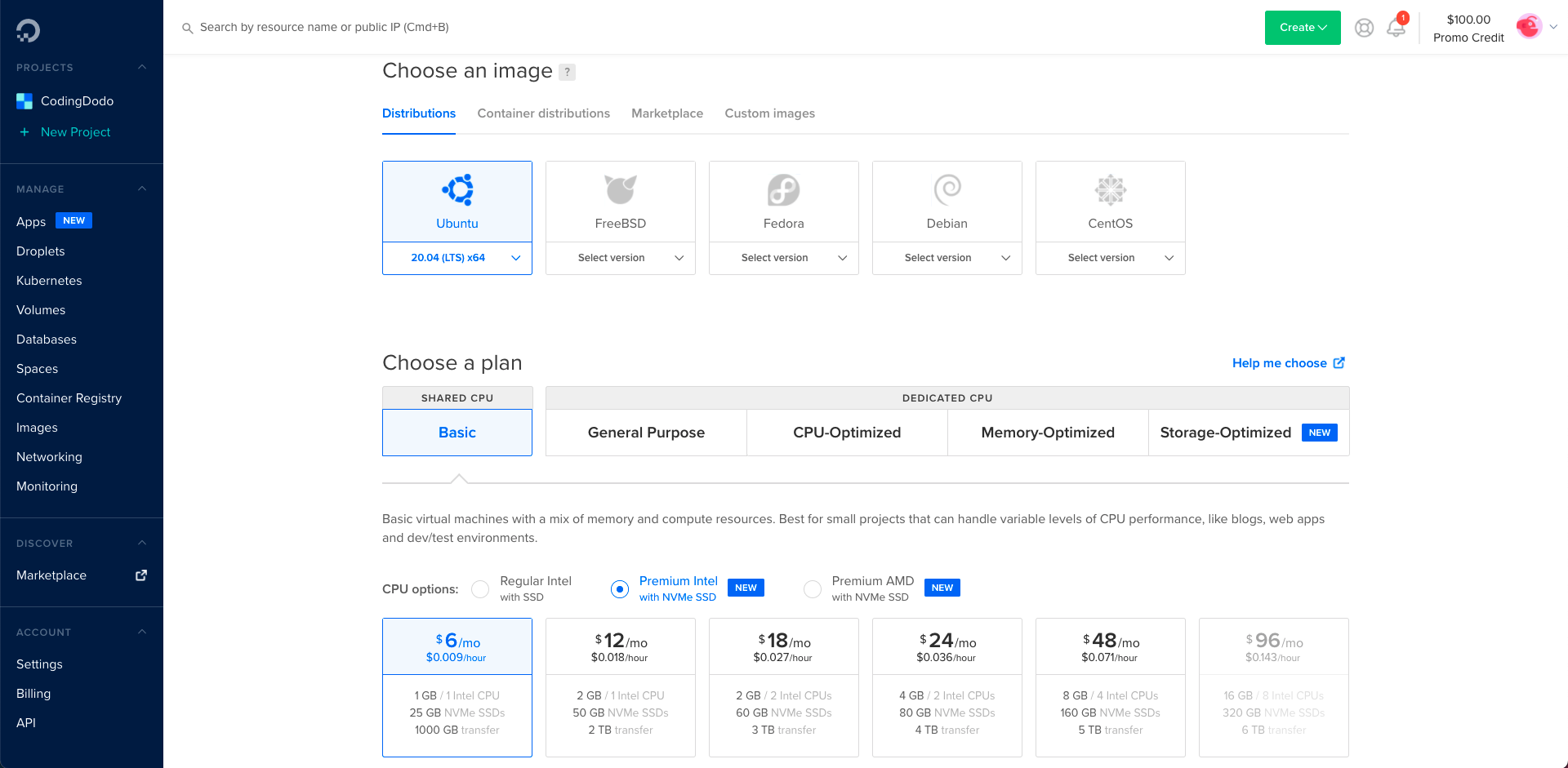
Task: Select the FreeBSD distribution image
Action: [620, 201]
